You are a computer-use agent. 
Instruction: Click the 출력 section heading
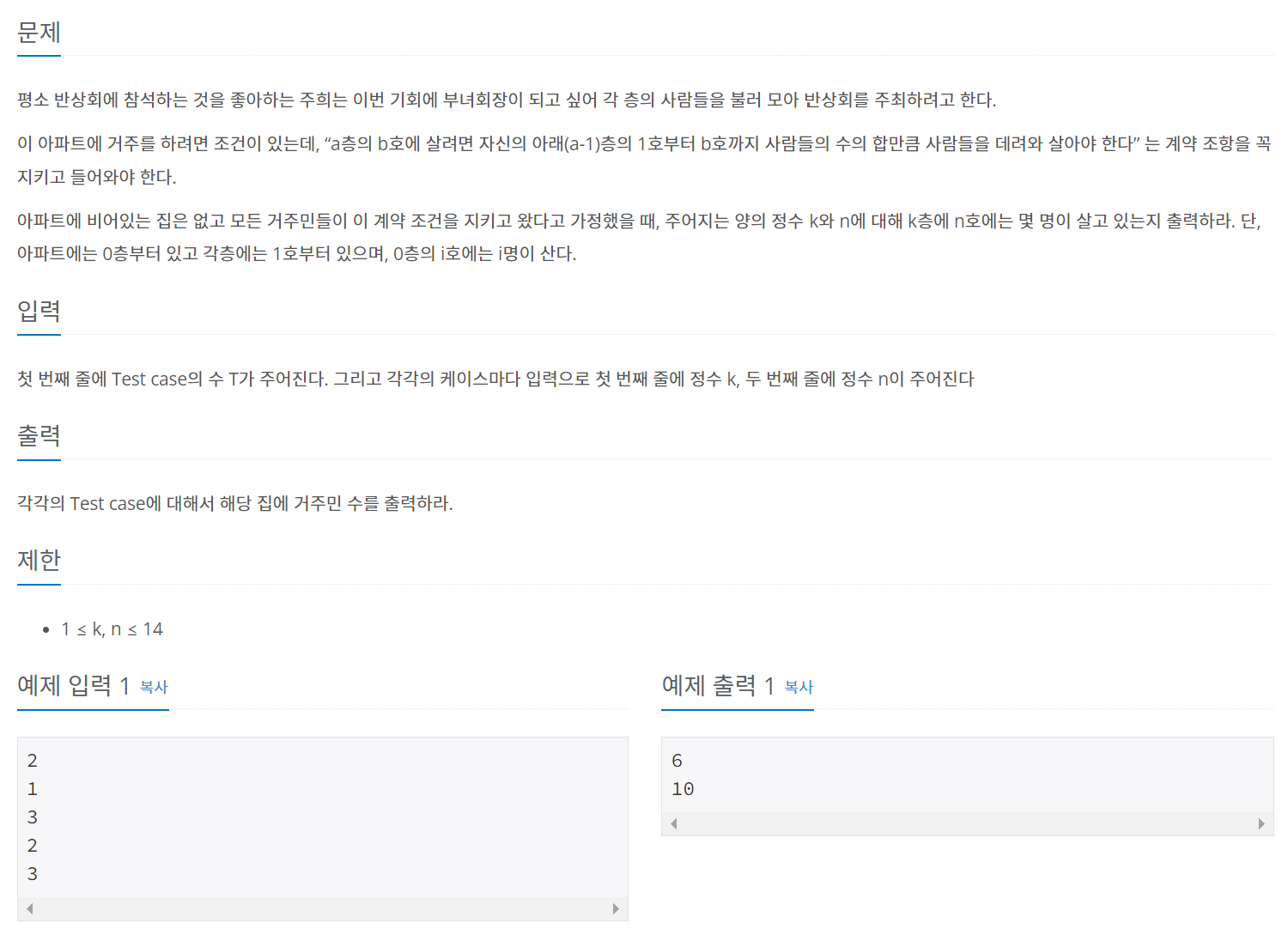(x=39, y=435)
